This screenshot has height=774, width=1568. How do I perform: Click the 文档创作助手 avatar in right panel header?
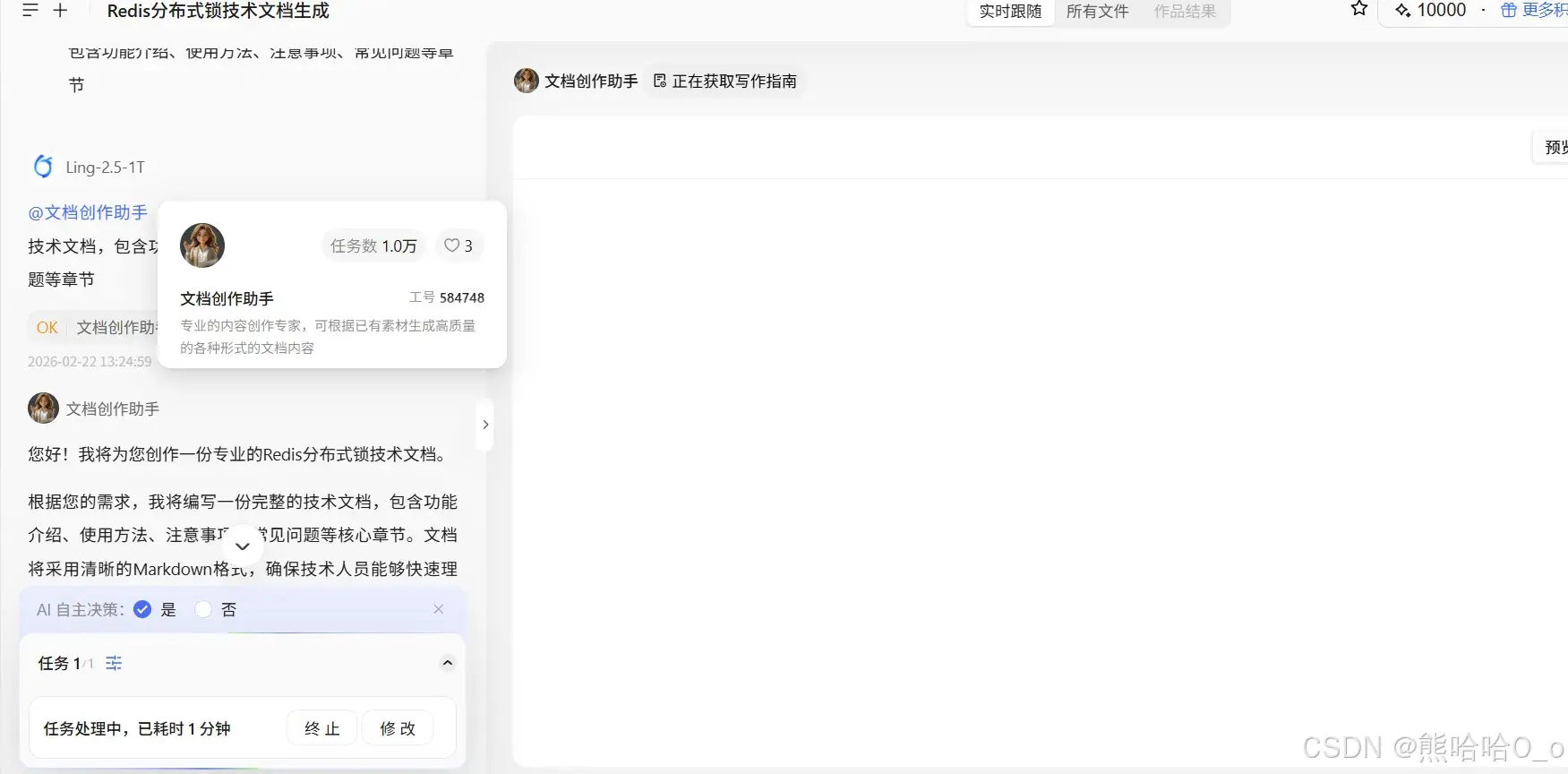point(527,81)
